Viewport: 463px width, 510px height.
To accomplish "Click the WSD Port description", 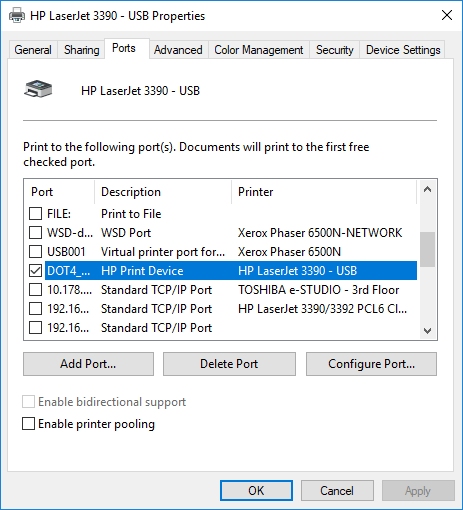I will pyautogui.click(x=126, y=233).
